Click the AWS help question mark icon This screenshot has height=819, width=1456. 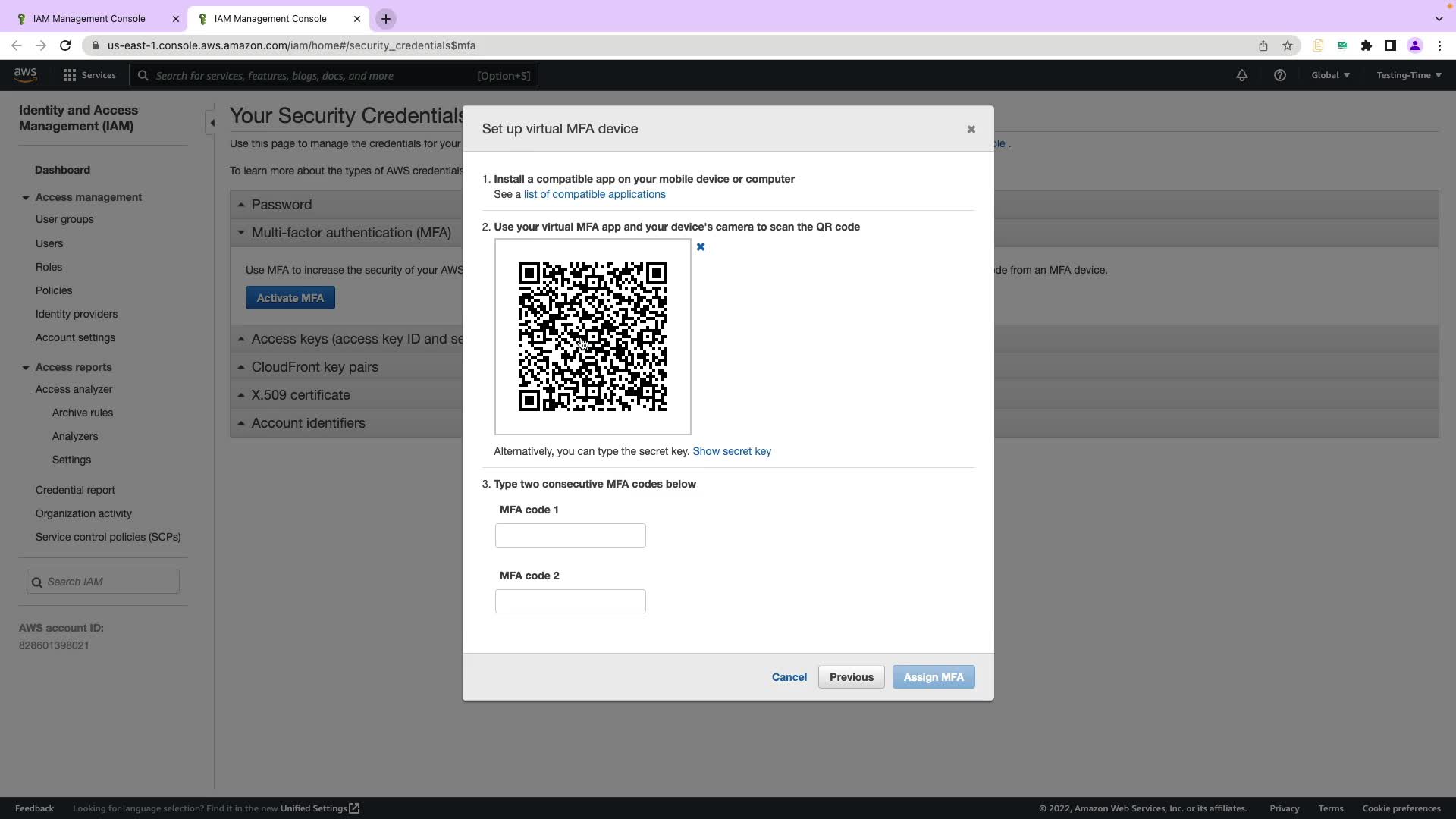(x=1279, y=75)
